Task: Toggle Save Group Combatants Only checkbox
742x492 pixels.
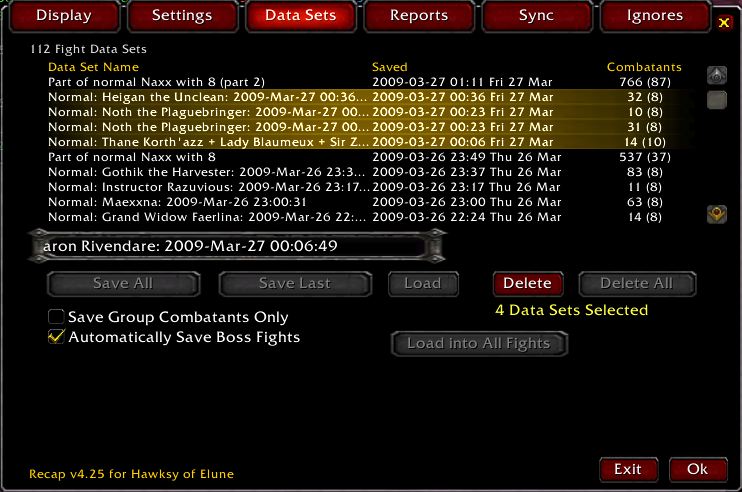Action: 56,316
